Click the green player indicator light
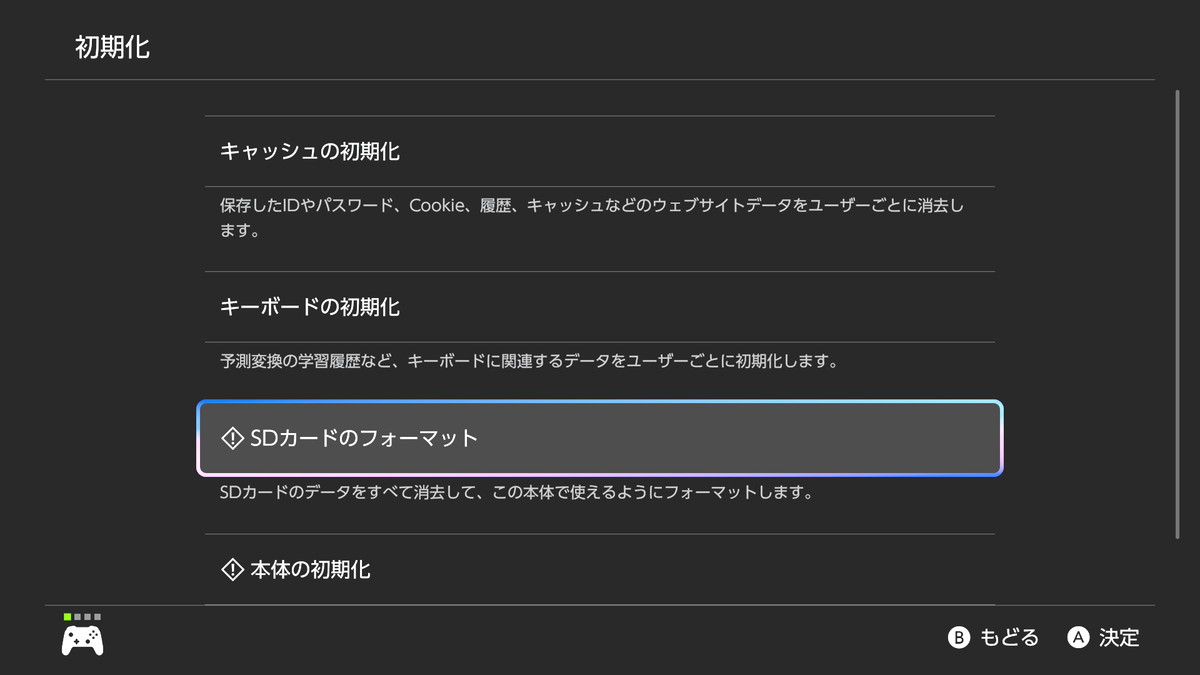Screen dimensions: 1200x675 (x=67, y=617)
